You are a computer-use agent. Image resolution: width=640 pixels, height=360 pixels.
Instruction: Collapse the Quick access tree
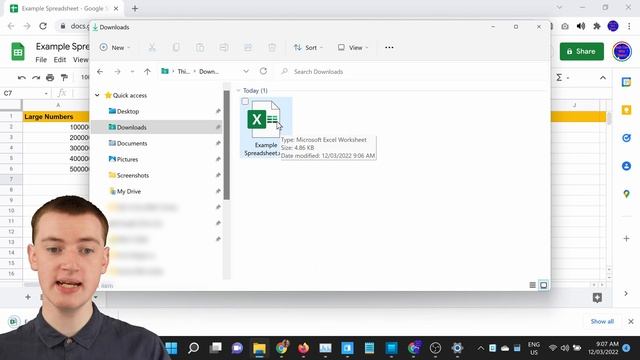pyautogui.click(x=97, y=95)
